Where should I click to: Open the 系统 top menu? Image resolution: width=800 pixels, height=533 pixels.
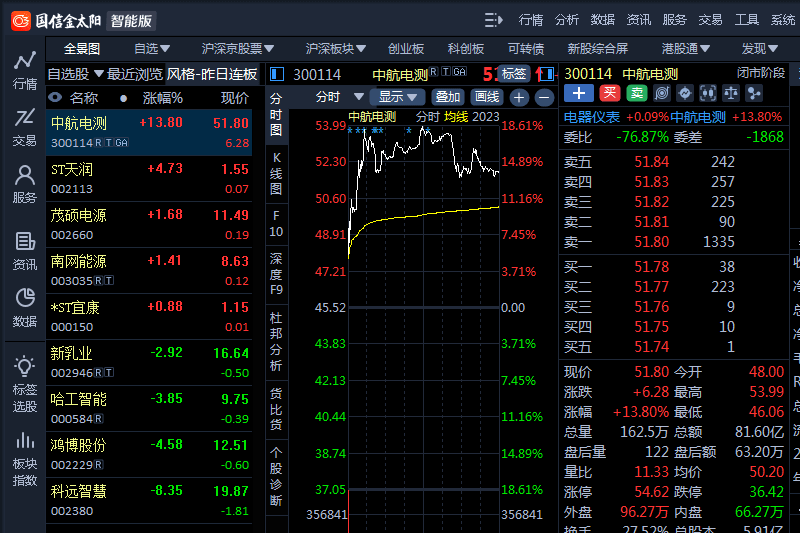point(783,20)
